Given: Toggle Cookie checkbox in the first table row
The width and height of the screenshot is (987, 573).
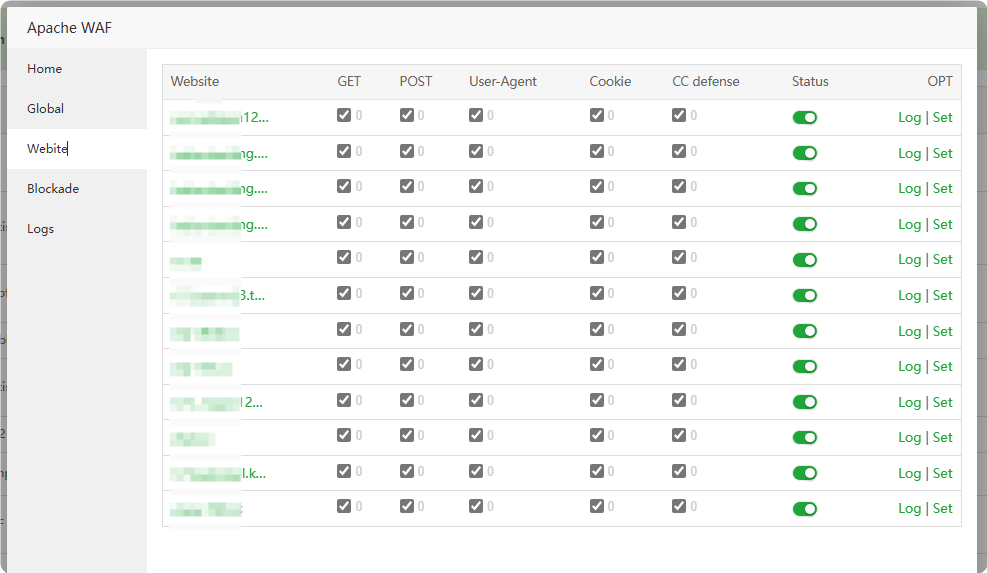Looking at the screenshot, I should point(597,115).
